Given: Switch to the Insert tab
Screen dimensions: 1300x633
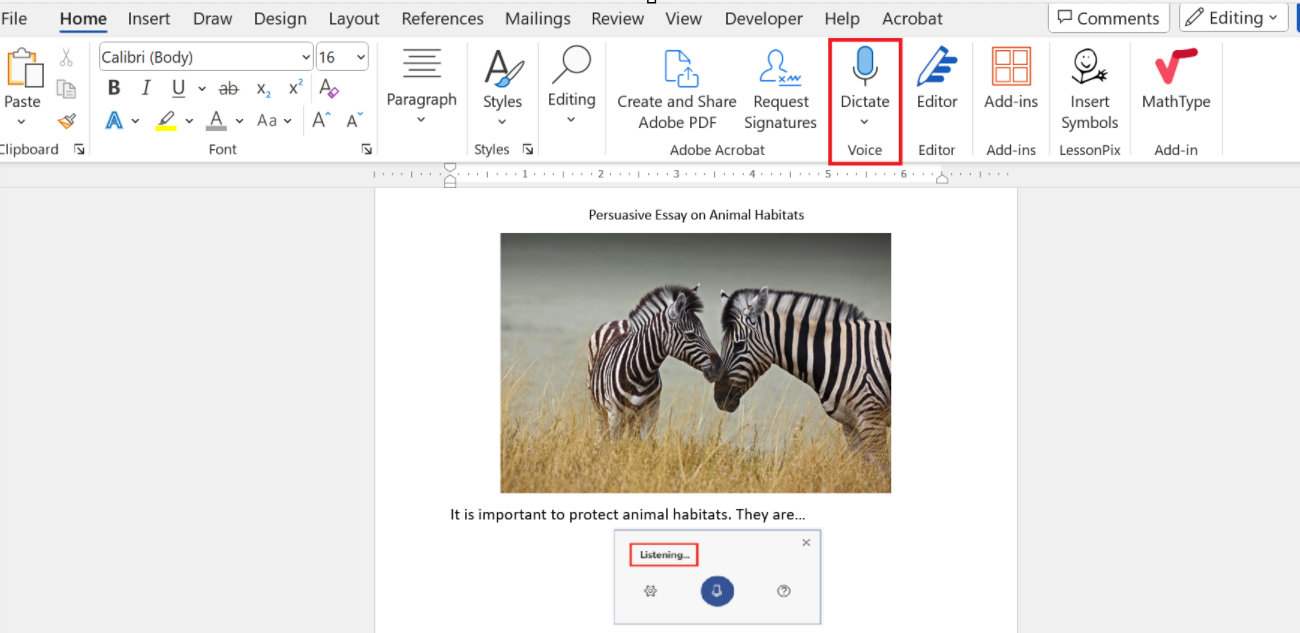Looking at the screenshot, I should click(x=149, y=18).
